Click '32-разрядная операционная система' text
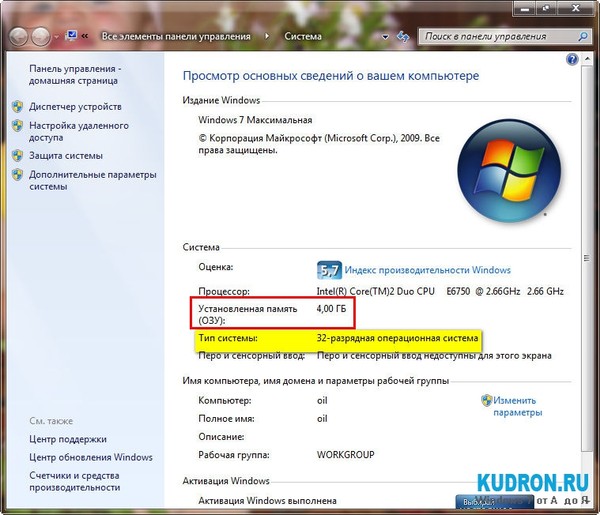The image size is (600, 515). click(x=397, y=338)
